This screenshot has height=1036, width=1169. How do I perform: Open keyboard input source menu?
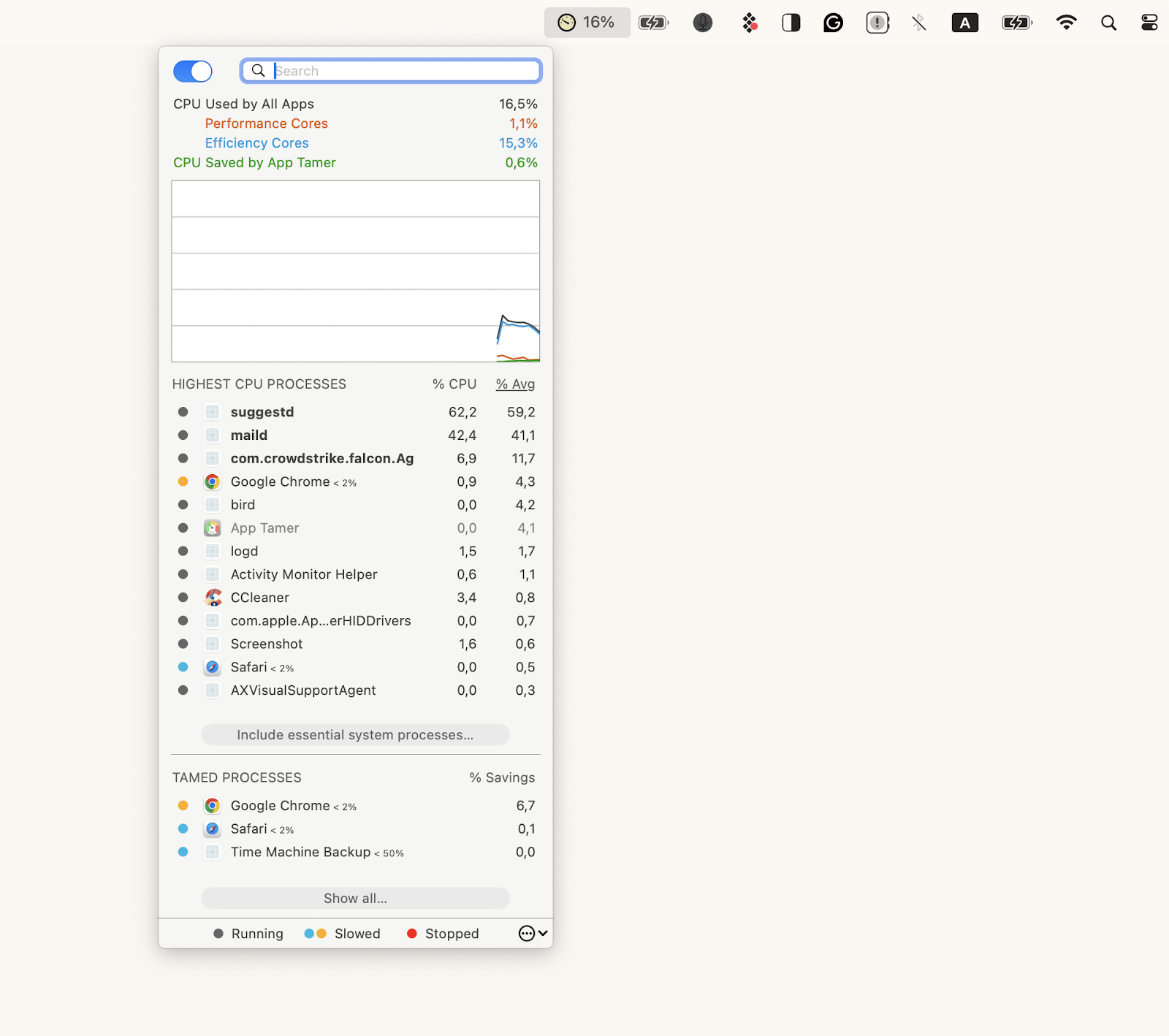964,23
